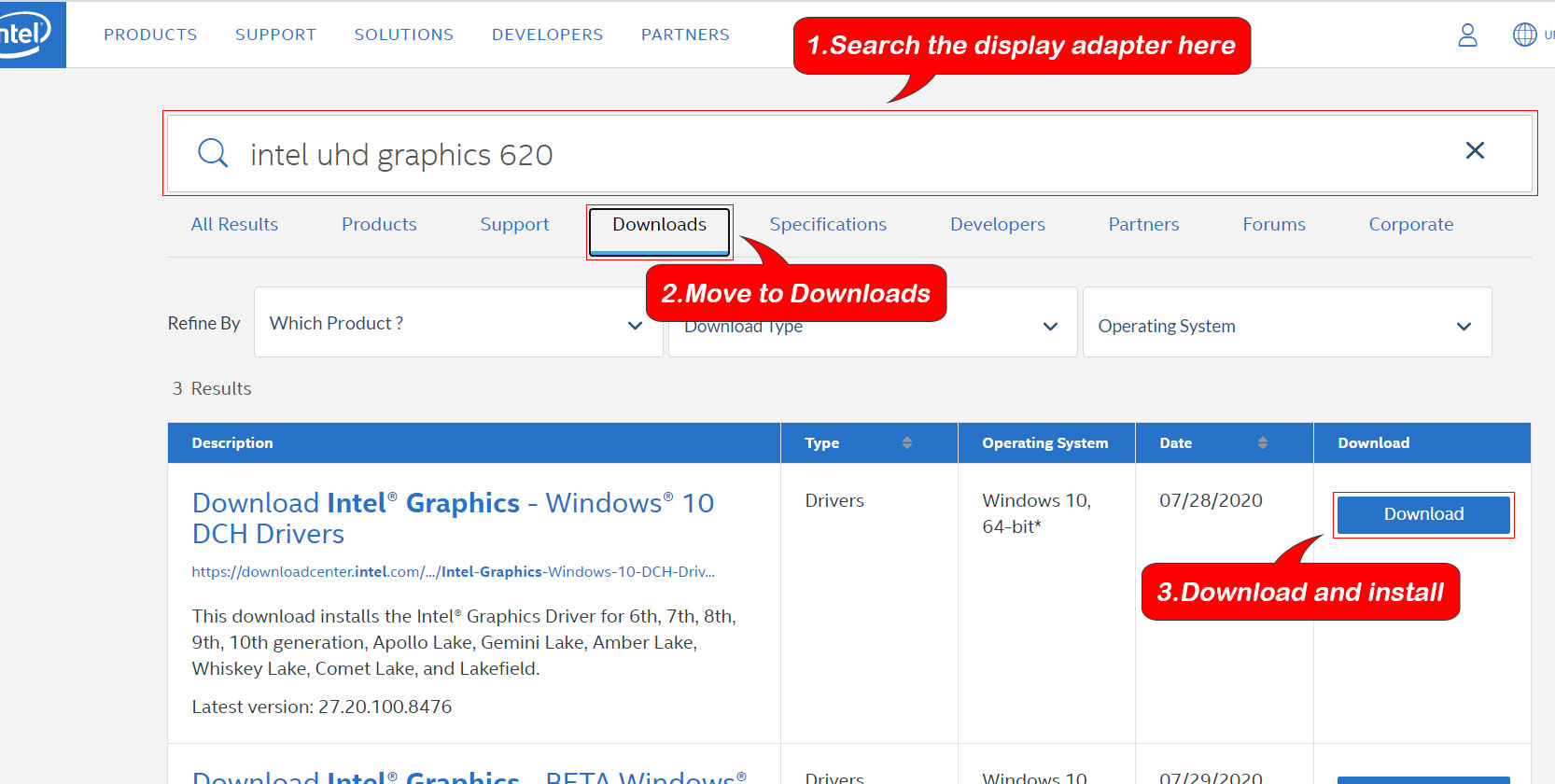Viewport: 1555px width, 784px height.
Task: Click the 07/29/2020 date cell
Action: (1211, 777)
